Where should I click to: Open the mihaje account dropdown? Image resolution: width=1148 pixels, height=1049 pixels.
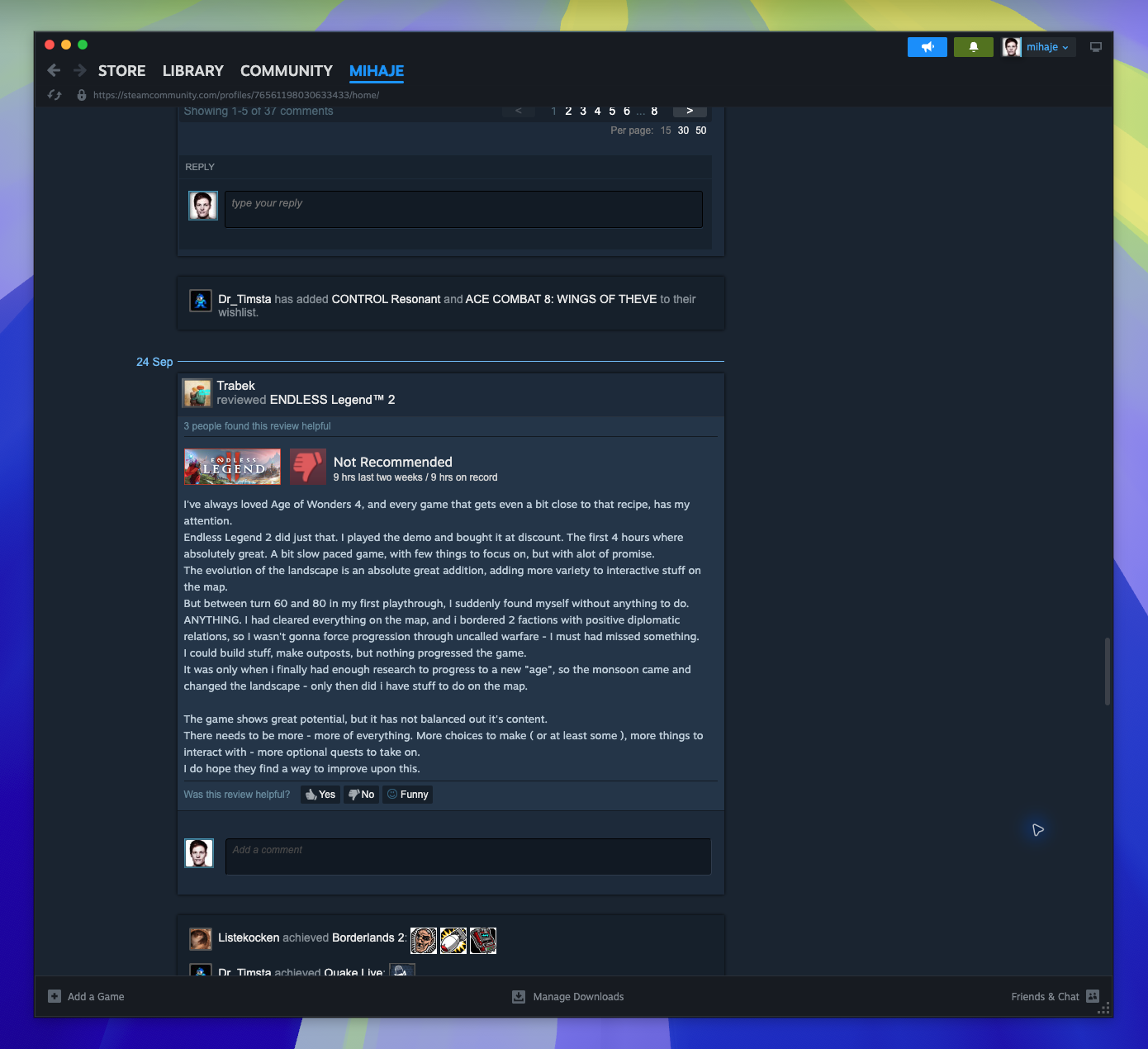point(1047,47)
